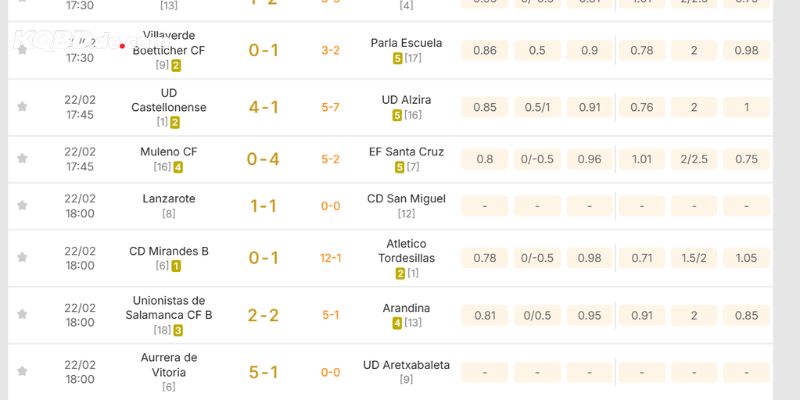Toggle favorite star for Lanzarote match
Viewport: 800px width, 400px height.
[x=22, y=205]
